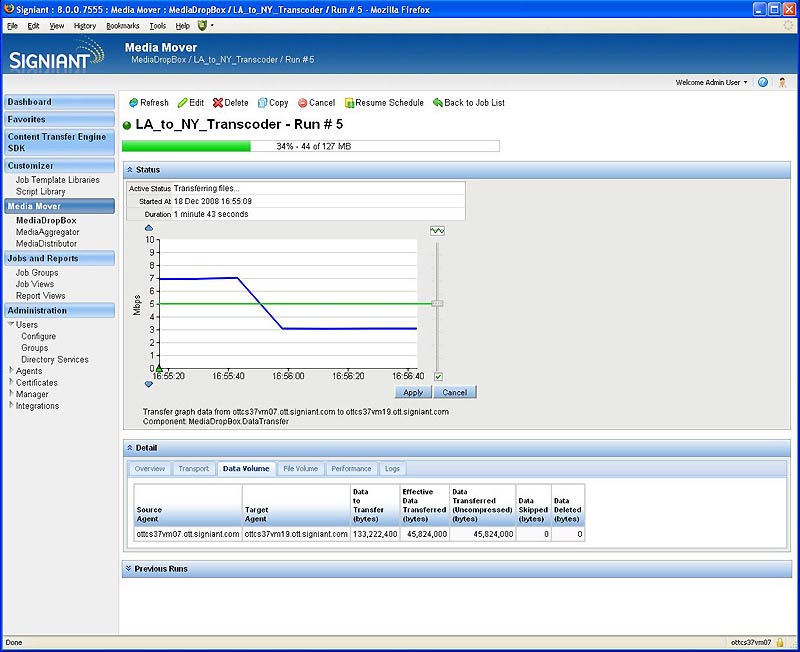This screenshot has height=652, width=800.
Task: Click the green job status dot beside the title
Action: point(127,126)
